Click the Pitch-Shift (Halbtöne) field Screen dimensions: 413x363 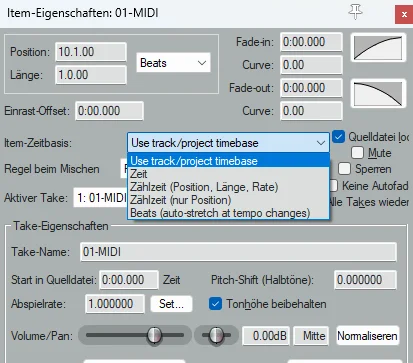click(365, 279)
